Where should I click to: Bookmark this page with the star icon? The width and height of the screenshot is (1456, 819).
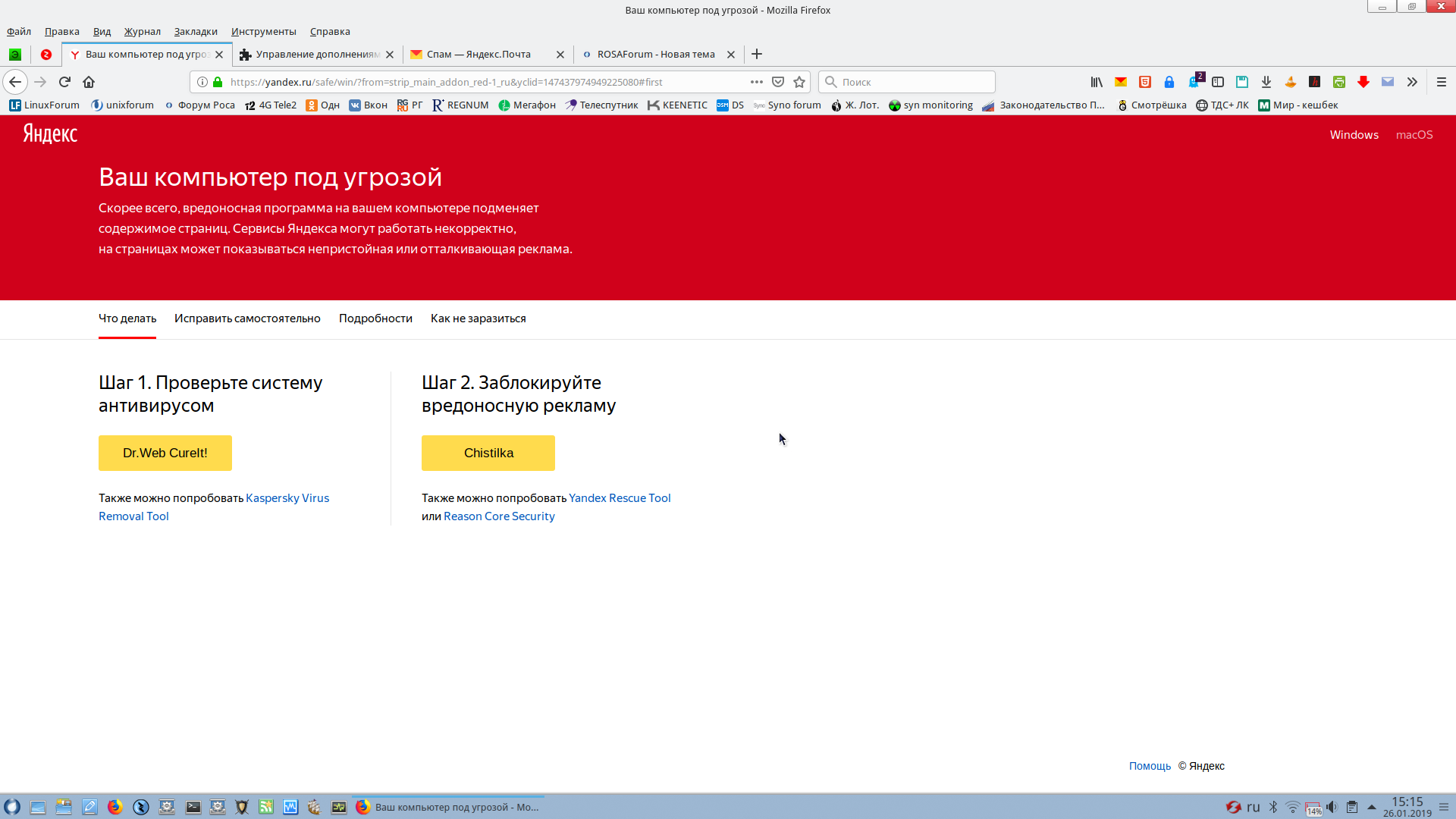point(799,82)
